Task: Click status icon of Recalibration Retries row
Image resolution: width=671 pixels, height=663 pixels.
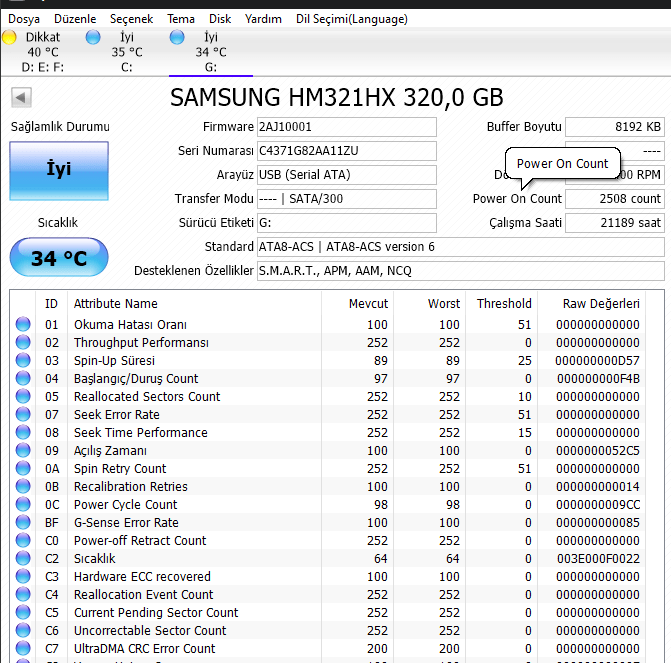Action: pyautogui.click(x=23, y=486)
